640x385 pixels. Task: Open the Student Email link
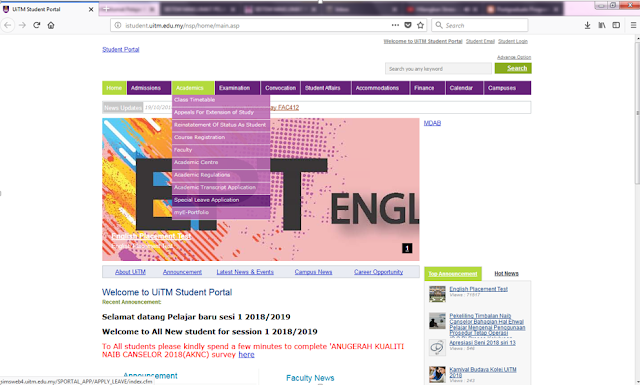pos(480,41)
